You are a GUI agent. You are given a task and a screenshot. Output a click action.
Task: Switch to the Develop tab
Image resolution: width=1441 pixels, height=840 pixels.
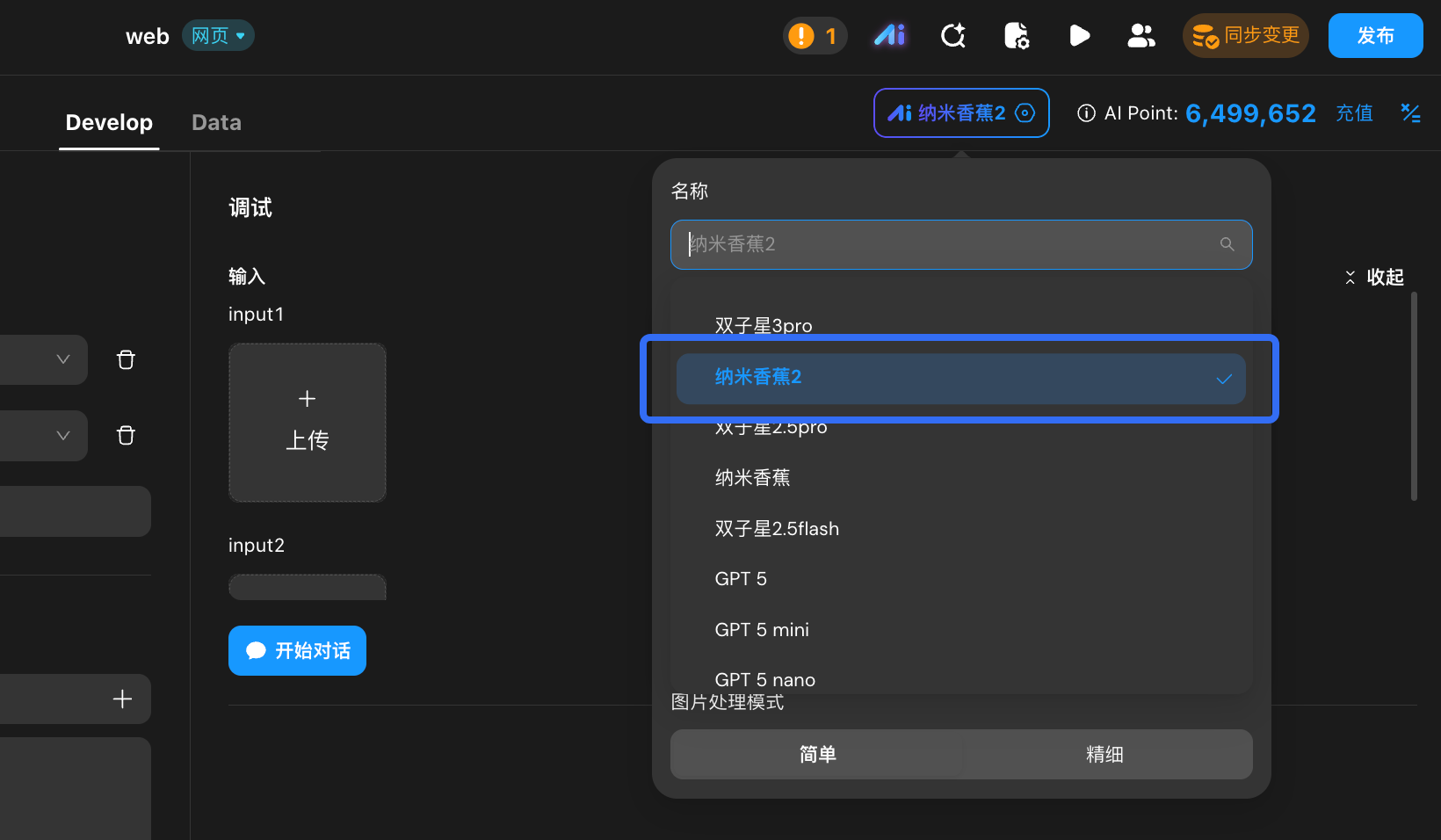[x=109, y=122]
